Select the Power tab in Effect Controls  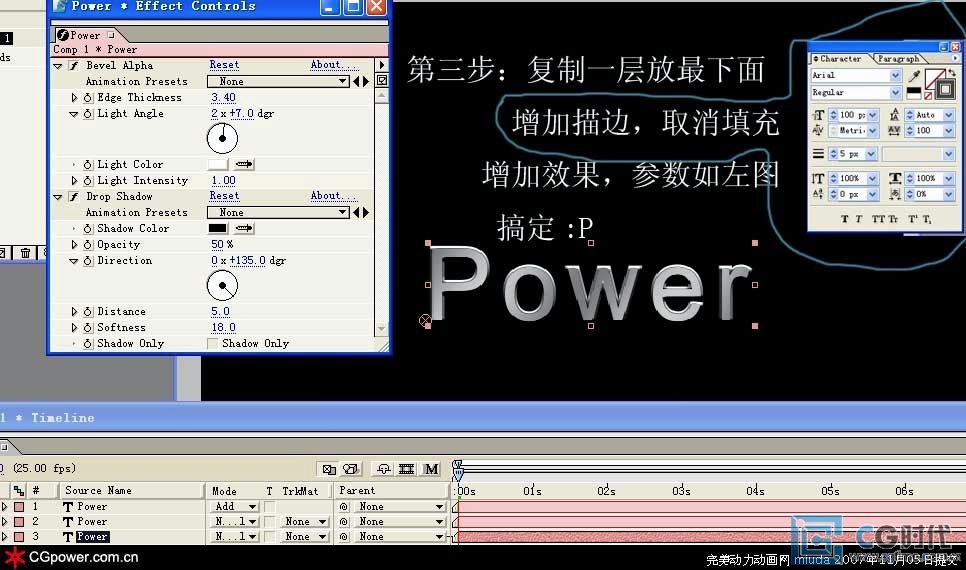pyautogui.click(x=85, y=35)
